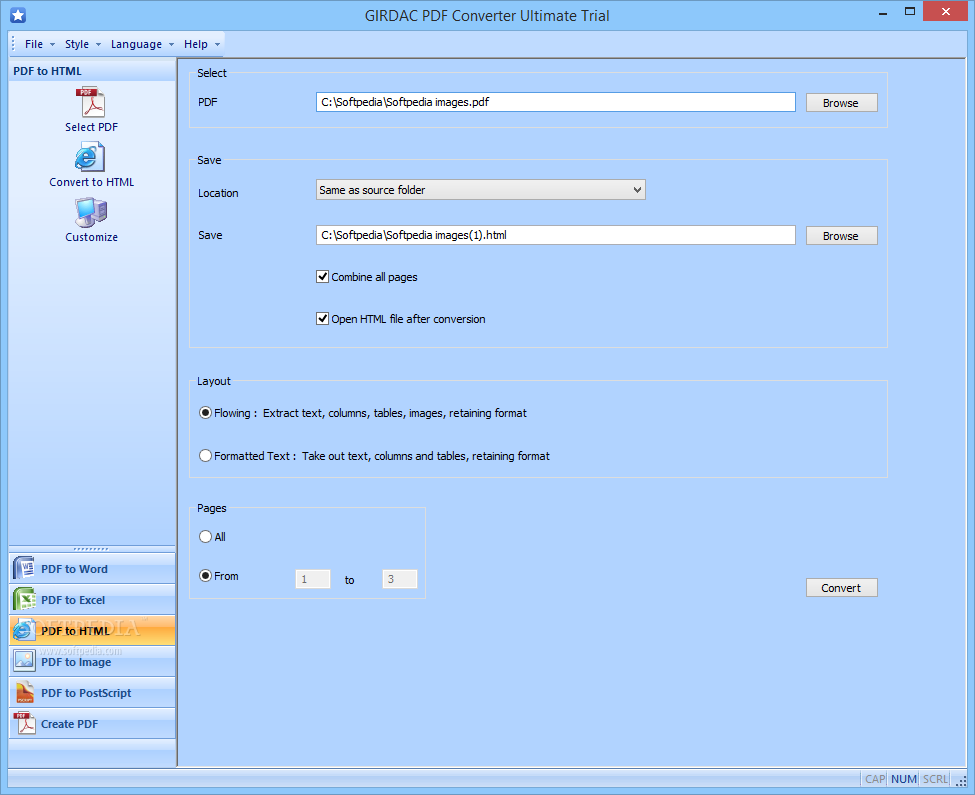Image resolution: width=975 pixels, height=795 pixels.
Task: Click the PDF to HTML panel header
Action: 92,71
